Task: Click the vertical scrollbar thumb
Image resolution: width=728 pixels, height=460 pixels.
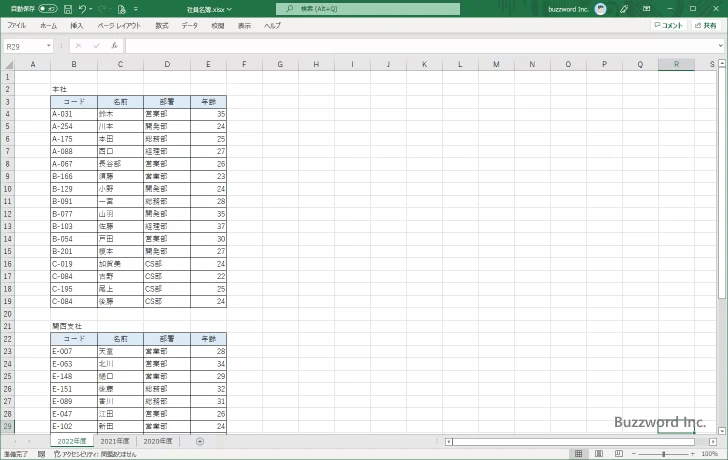Action: click(x=722, y=182)
